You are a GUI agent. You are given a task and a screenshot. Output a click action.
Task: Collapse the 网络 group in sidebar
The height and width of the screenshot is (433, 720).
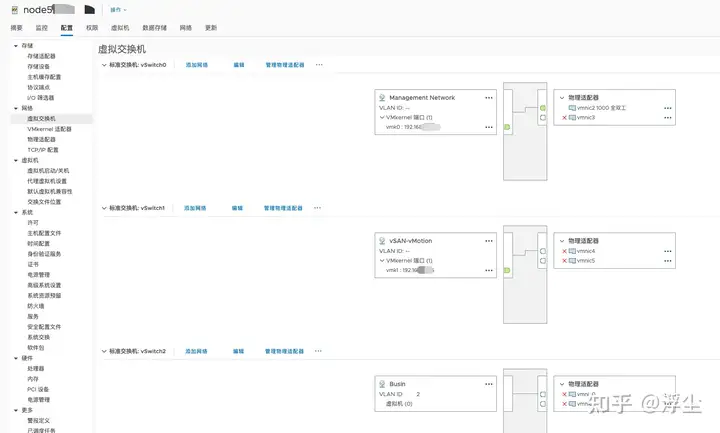[x=16, y=108]
